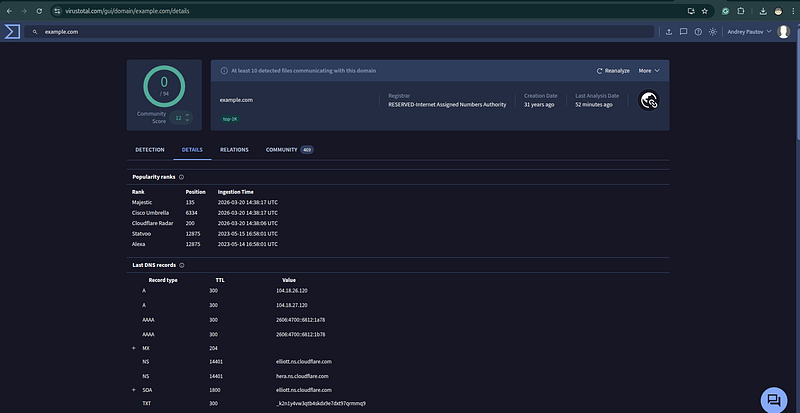Open the Chrome three-dot menu

pyautogui.click(x=793, y=11)
